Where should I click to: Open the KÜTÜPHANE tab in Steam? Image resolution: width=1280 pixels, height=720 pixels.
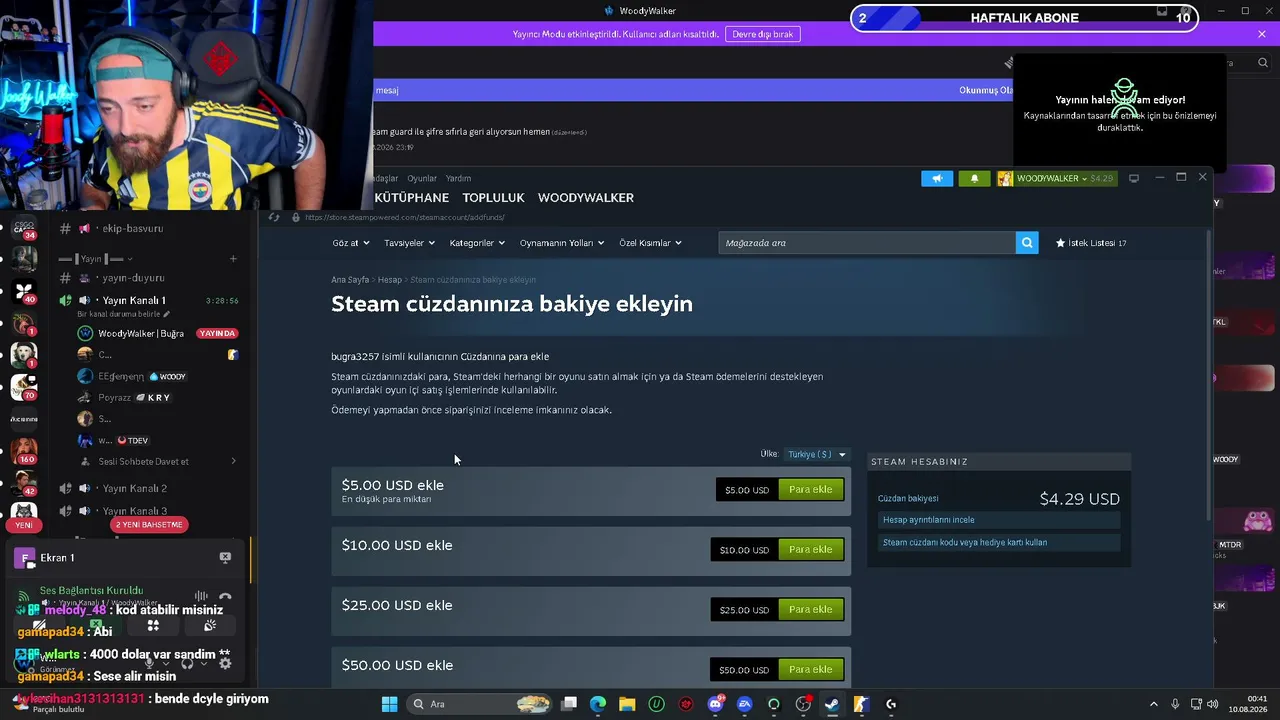[x=412, y=198]
